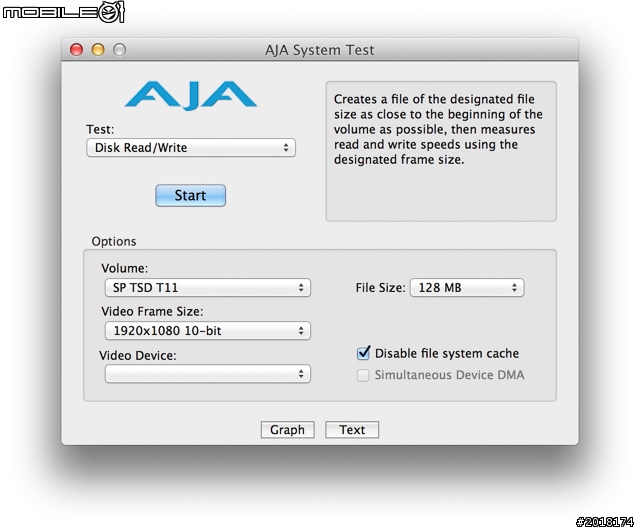Click the Mobile01 watermark logo
This screenshot has height=530, width=640.
pos(63,12)
